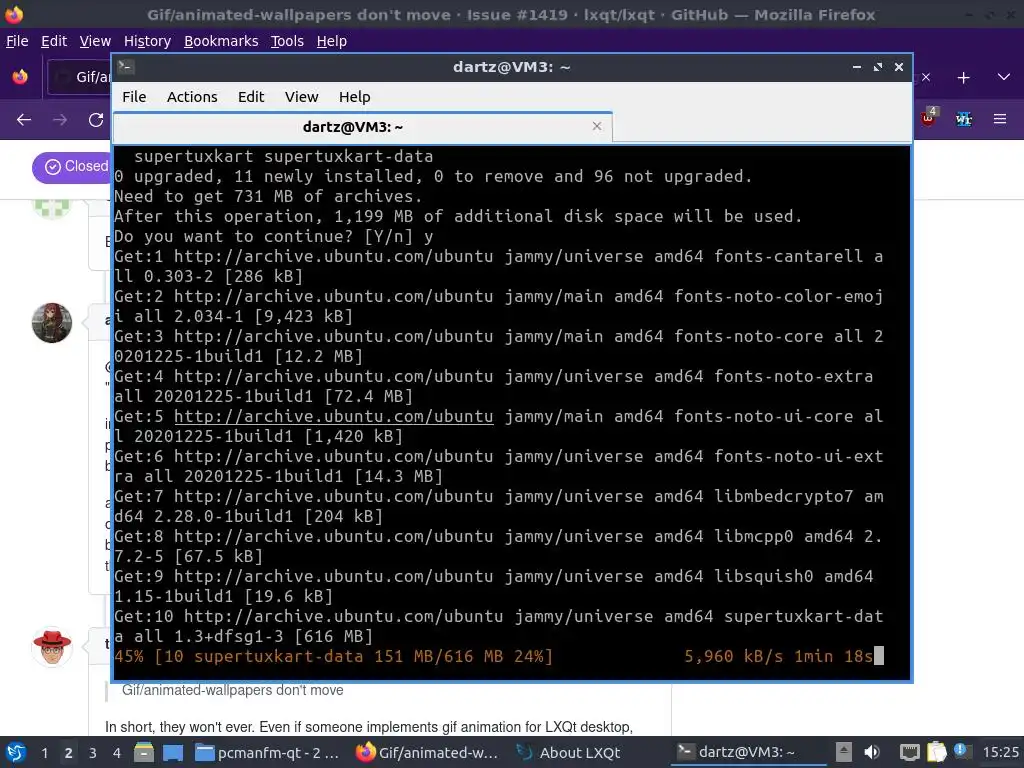This screenshot has width=1024, height=768.
Task: Select the dartz@VM3: ~ terminal tab
Action: [362, 127]
